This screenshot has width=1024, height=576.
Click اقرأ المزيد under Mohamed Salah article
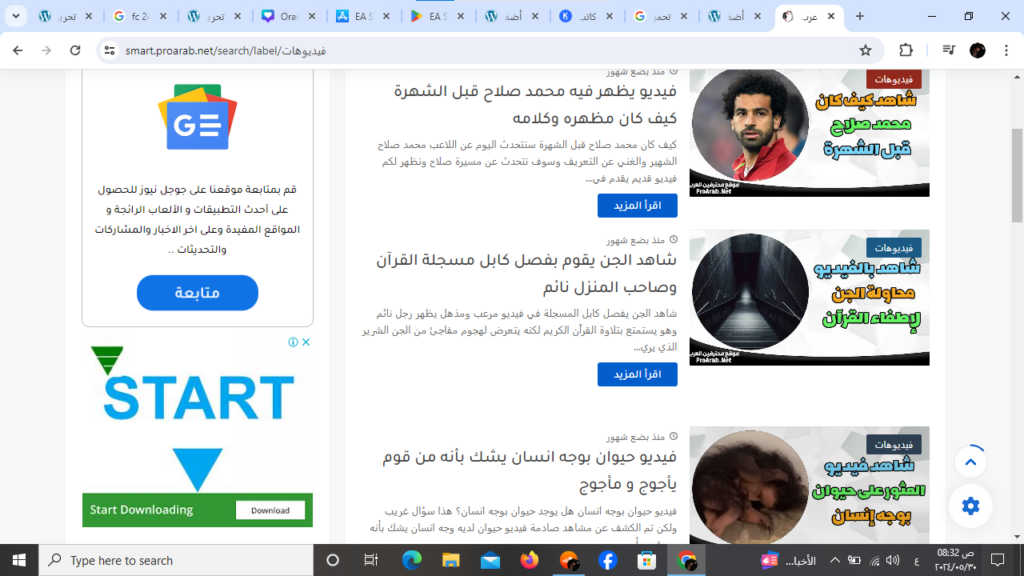pos(637,205)
